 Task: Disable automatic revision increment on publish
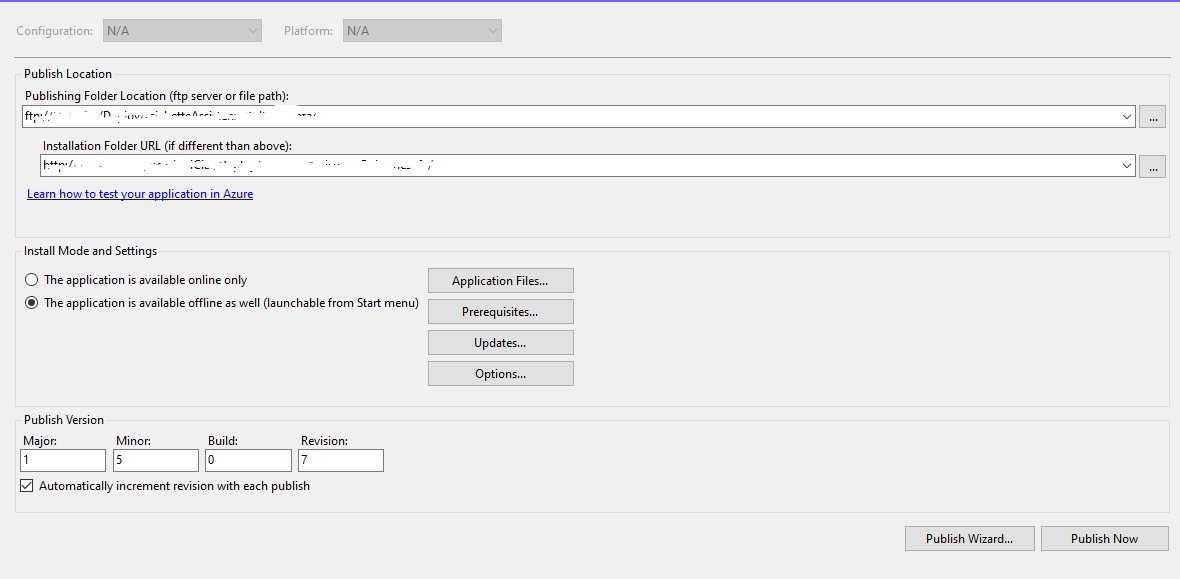25,485
